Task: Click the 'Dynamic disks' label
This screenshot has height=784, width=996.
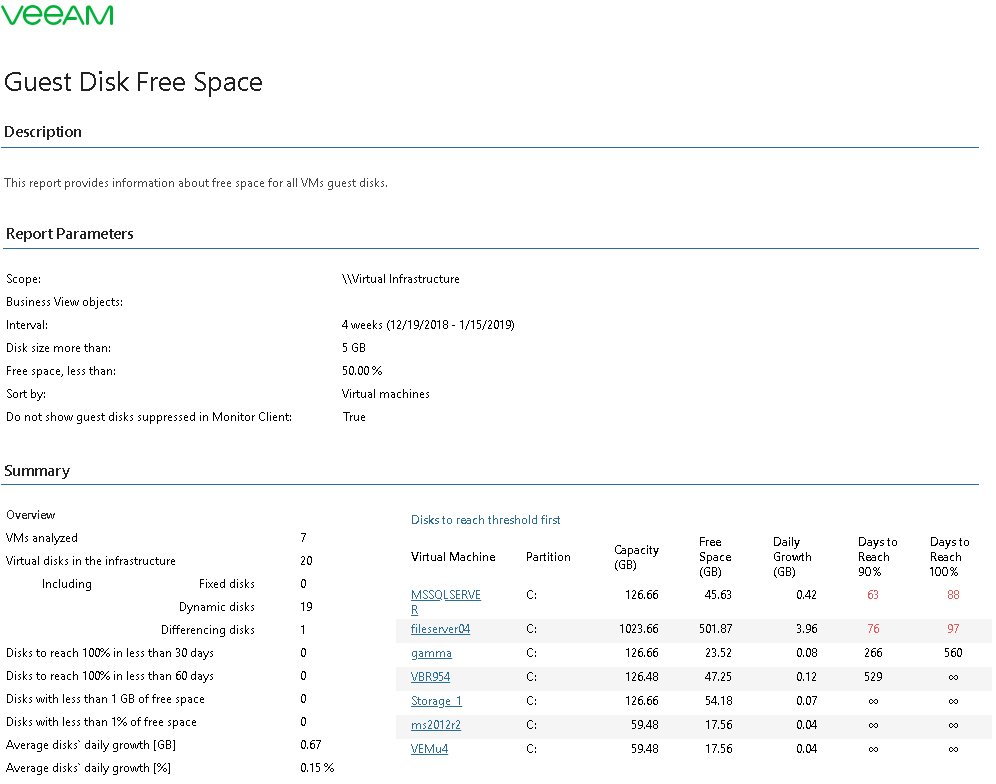Action: (217, 607)
